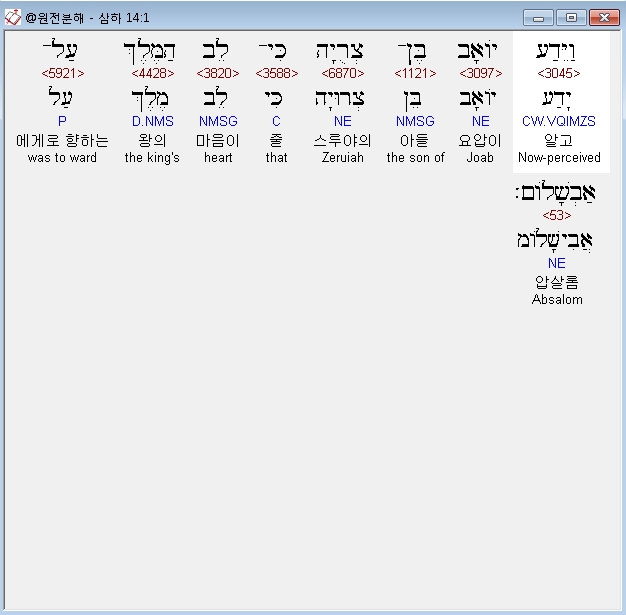Click the English gloss the son of
Screen dimensions: 626x615
click(x=415, y=158)
